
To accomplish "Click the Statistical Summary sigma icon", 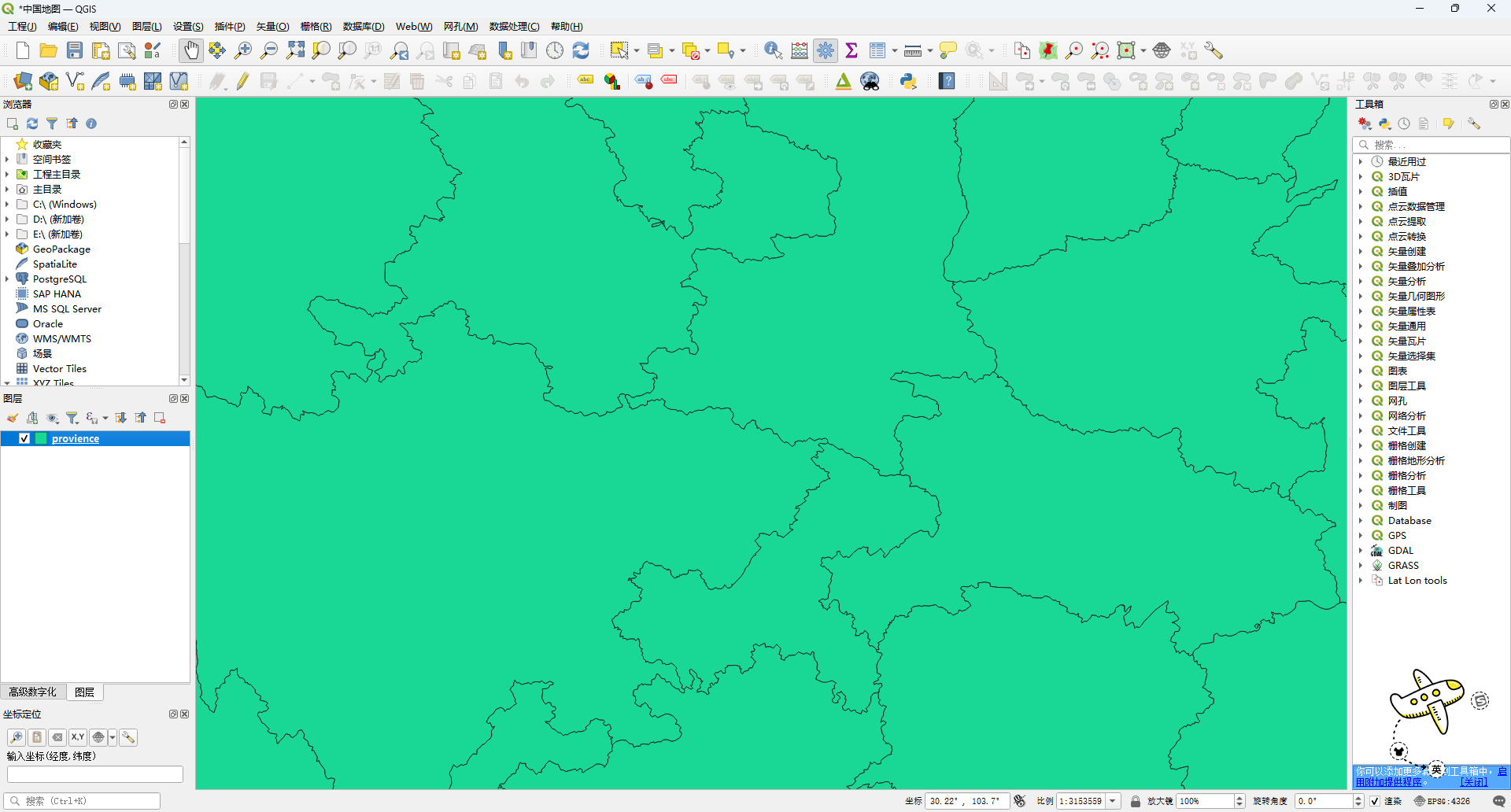I will 852,50.
